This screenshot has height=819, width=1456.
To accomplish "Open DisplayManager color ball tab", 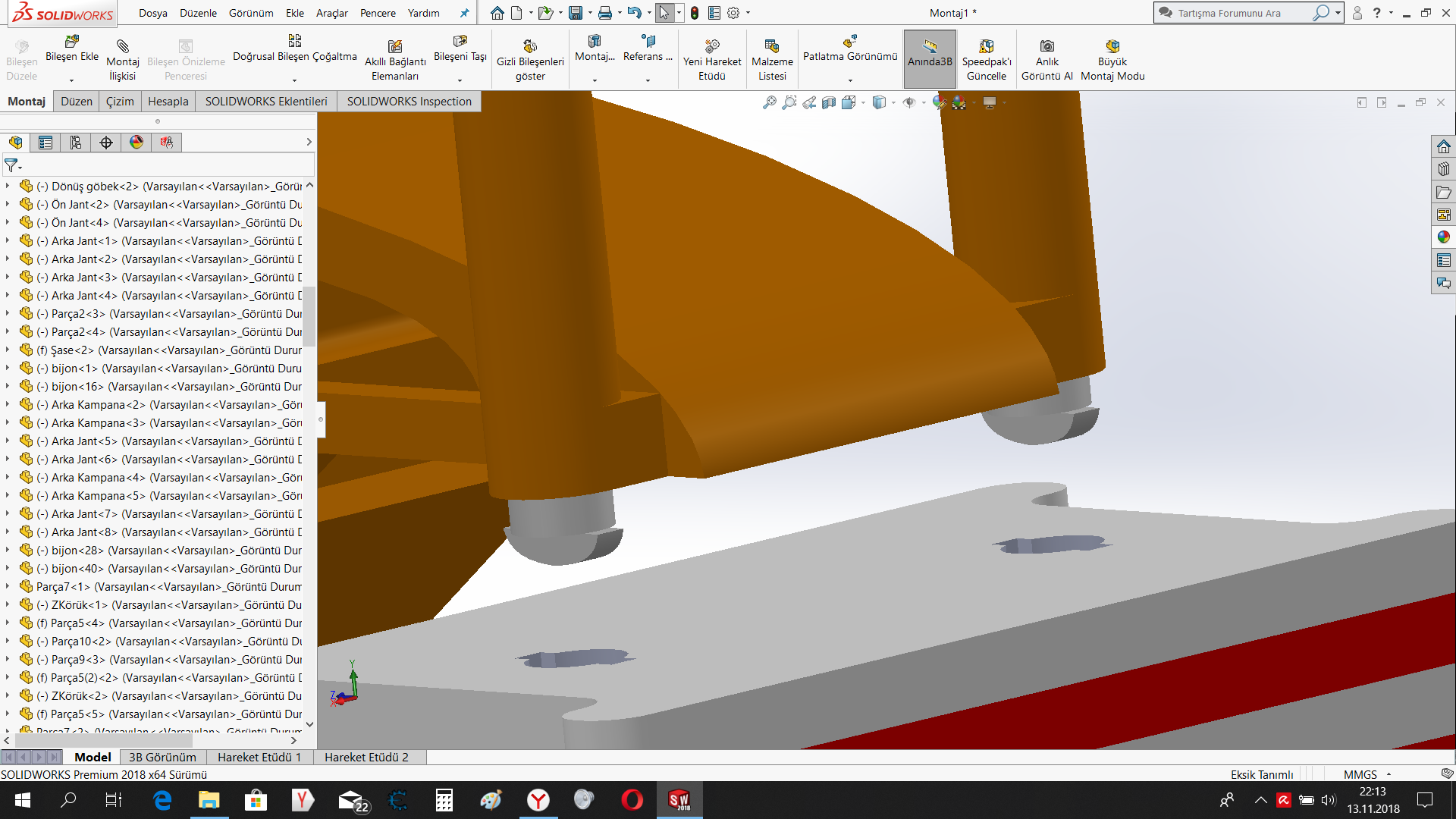I will (x=136, y=142).
